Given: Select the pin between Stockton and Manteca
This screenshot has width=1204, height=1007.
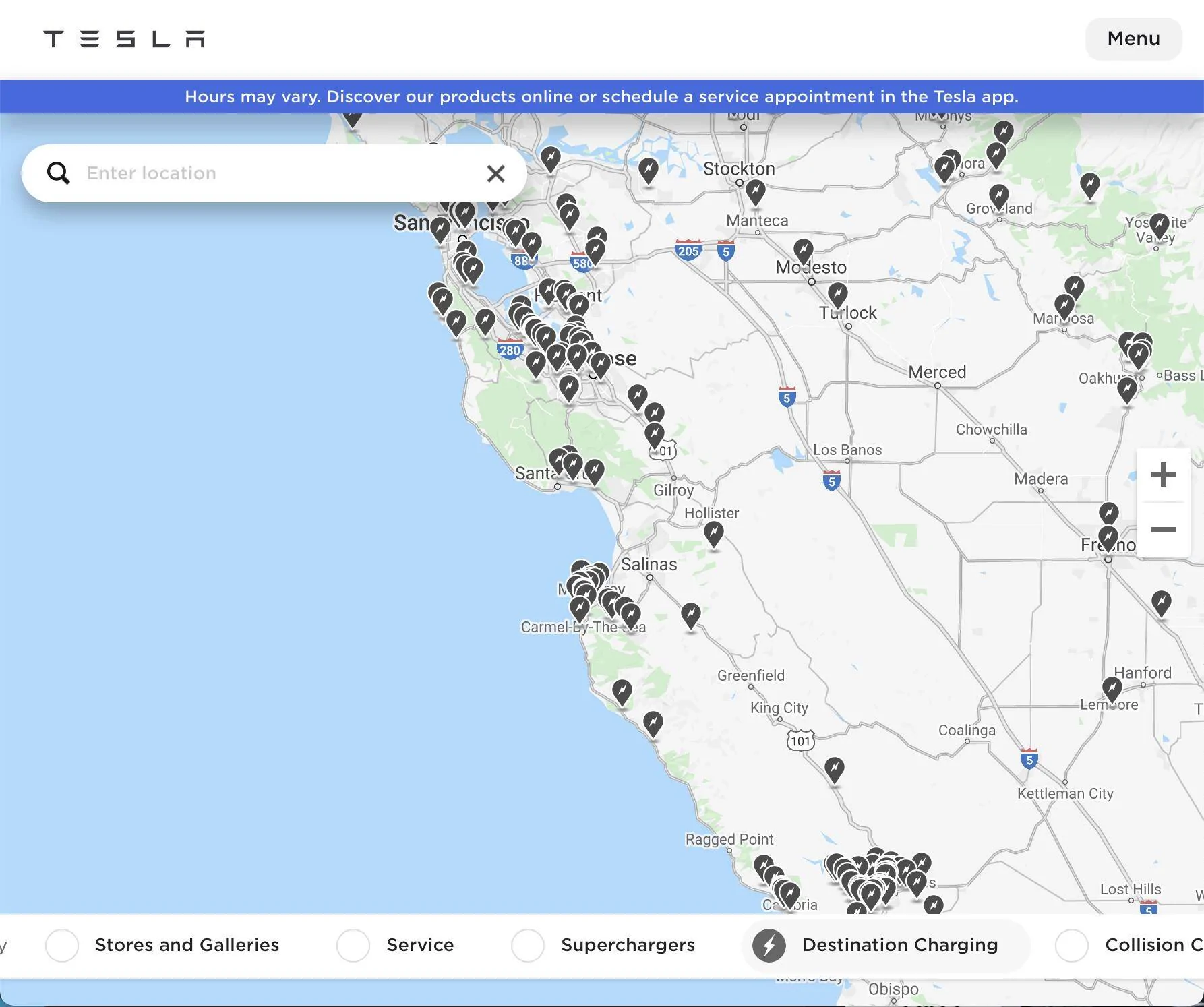Looking at the screenshot, I should pyautogui.click(x=755, y=193).
